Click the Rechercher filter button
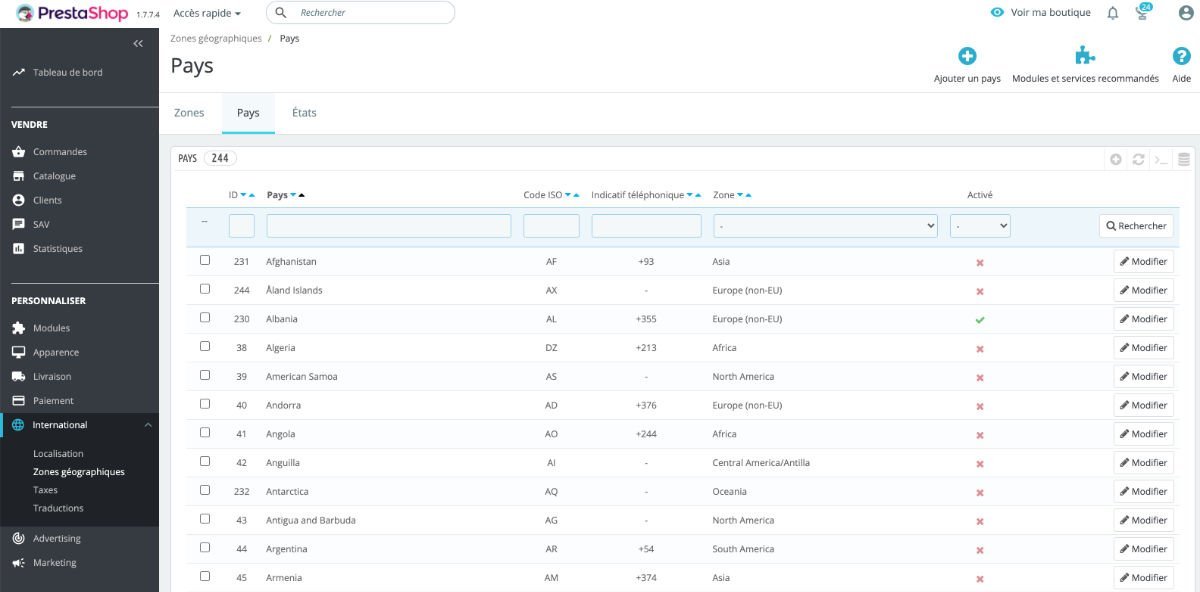The width and height of the screenshot is (1200, 592). point(1136,226)
